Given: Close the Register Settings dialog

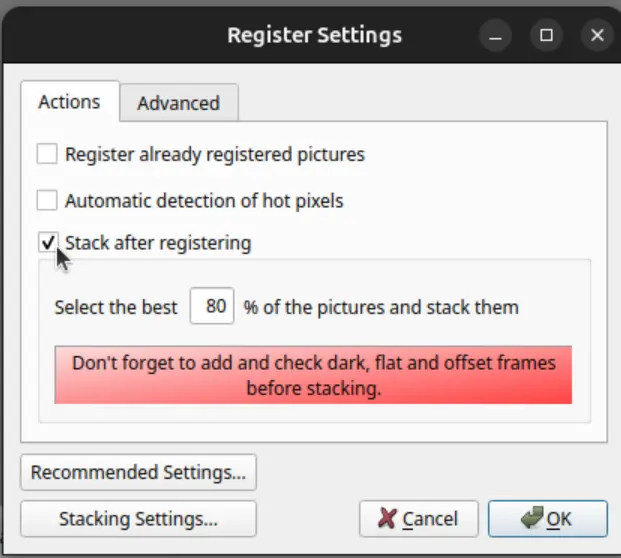Looking at the screenshot, I should 597,35.
